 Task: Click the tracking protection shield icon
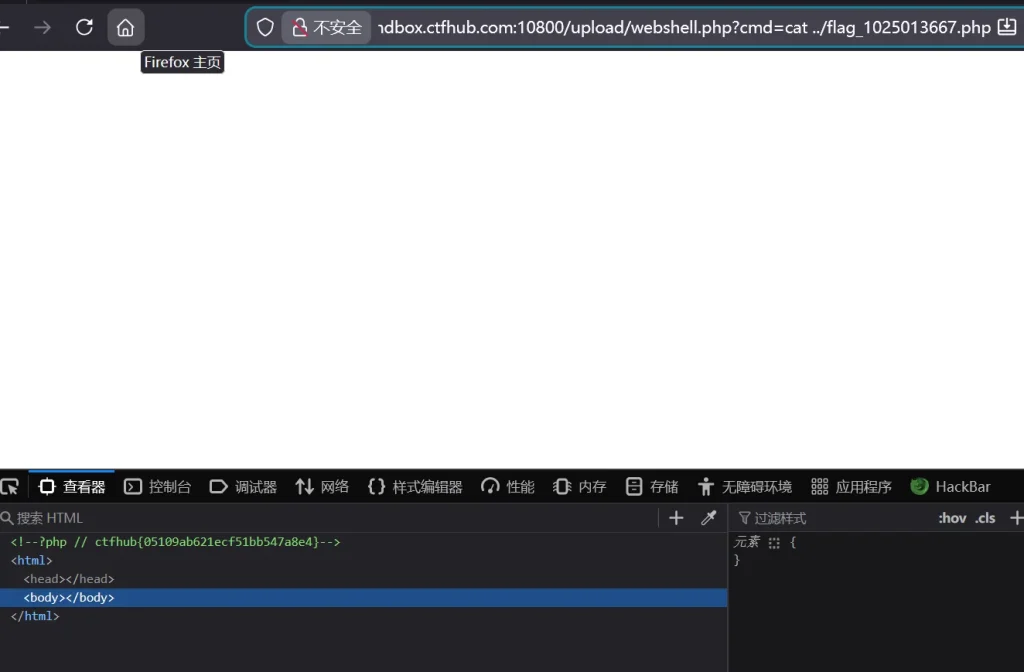click(265, 27)
